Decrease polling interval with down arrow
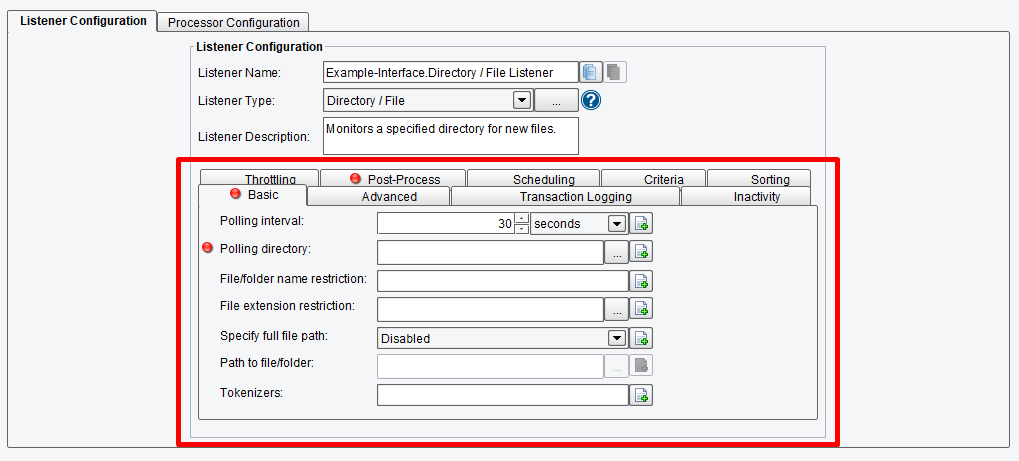1019x461 pixels. point(521,229)
